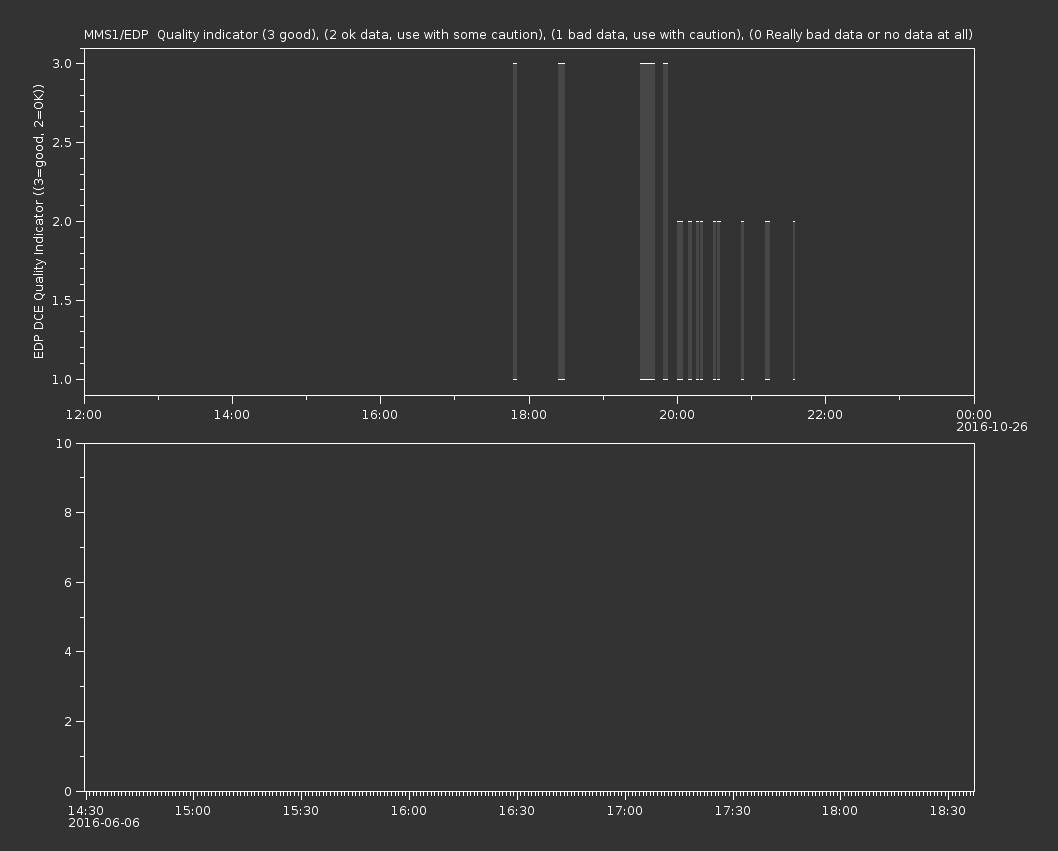Select the 2.5 y-axis tick label

coord(62,142)
